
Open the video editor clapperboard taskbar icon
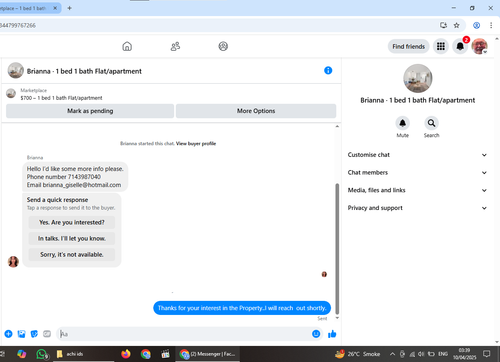coord(165,354)
